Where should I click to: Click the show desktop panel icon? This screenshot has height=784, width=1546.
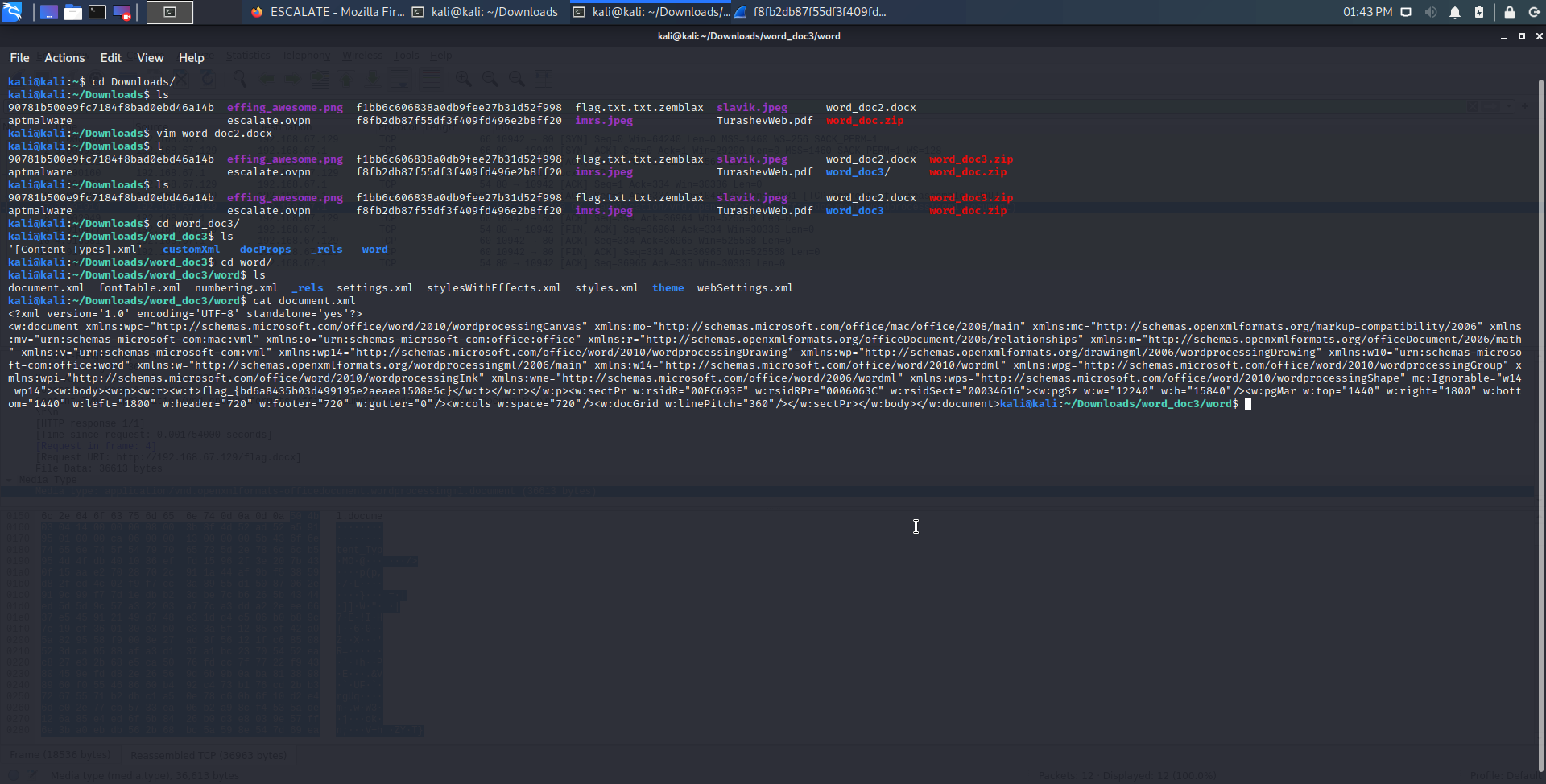[x=49, y=12]
